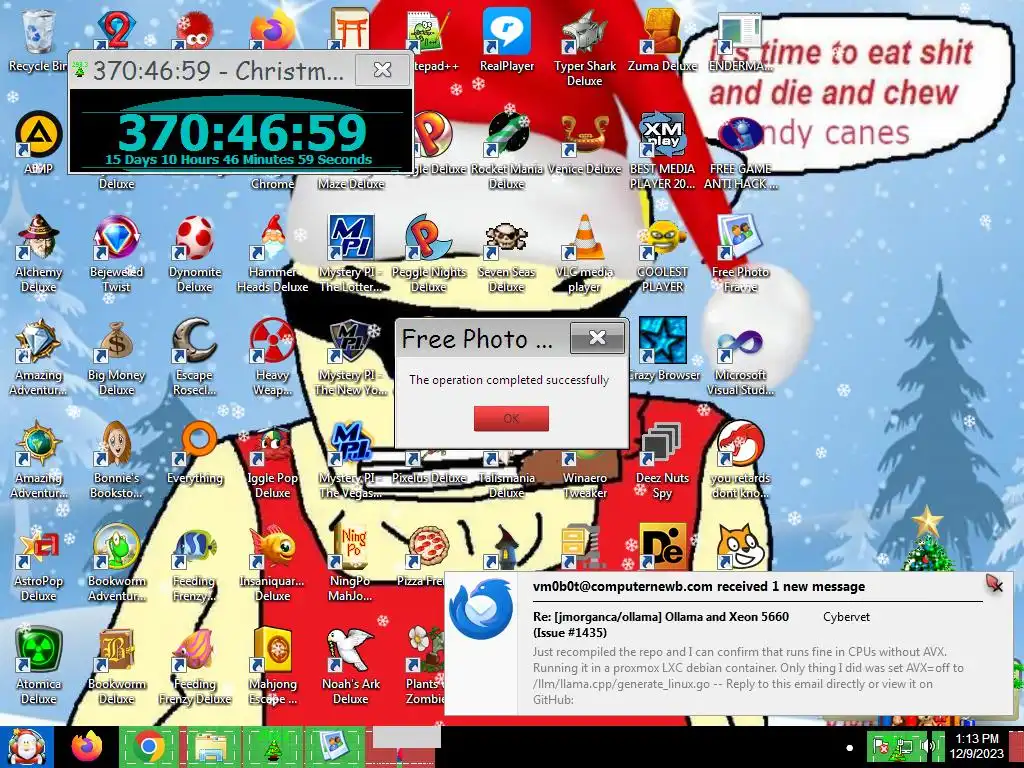
Task: Launch AIMP desktop icon
Action: click(38, 142)
